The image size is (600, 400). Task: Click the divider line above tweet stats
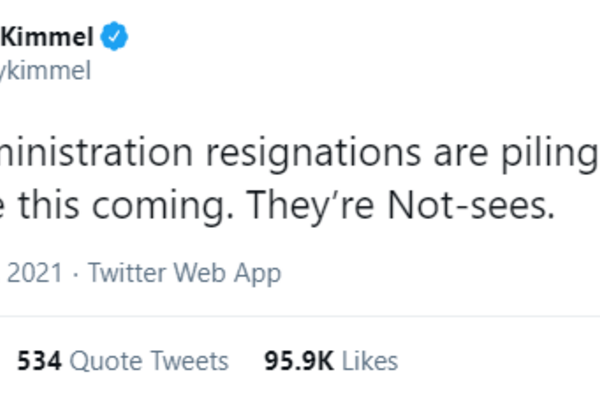[x=300, y=318]
